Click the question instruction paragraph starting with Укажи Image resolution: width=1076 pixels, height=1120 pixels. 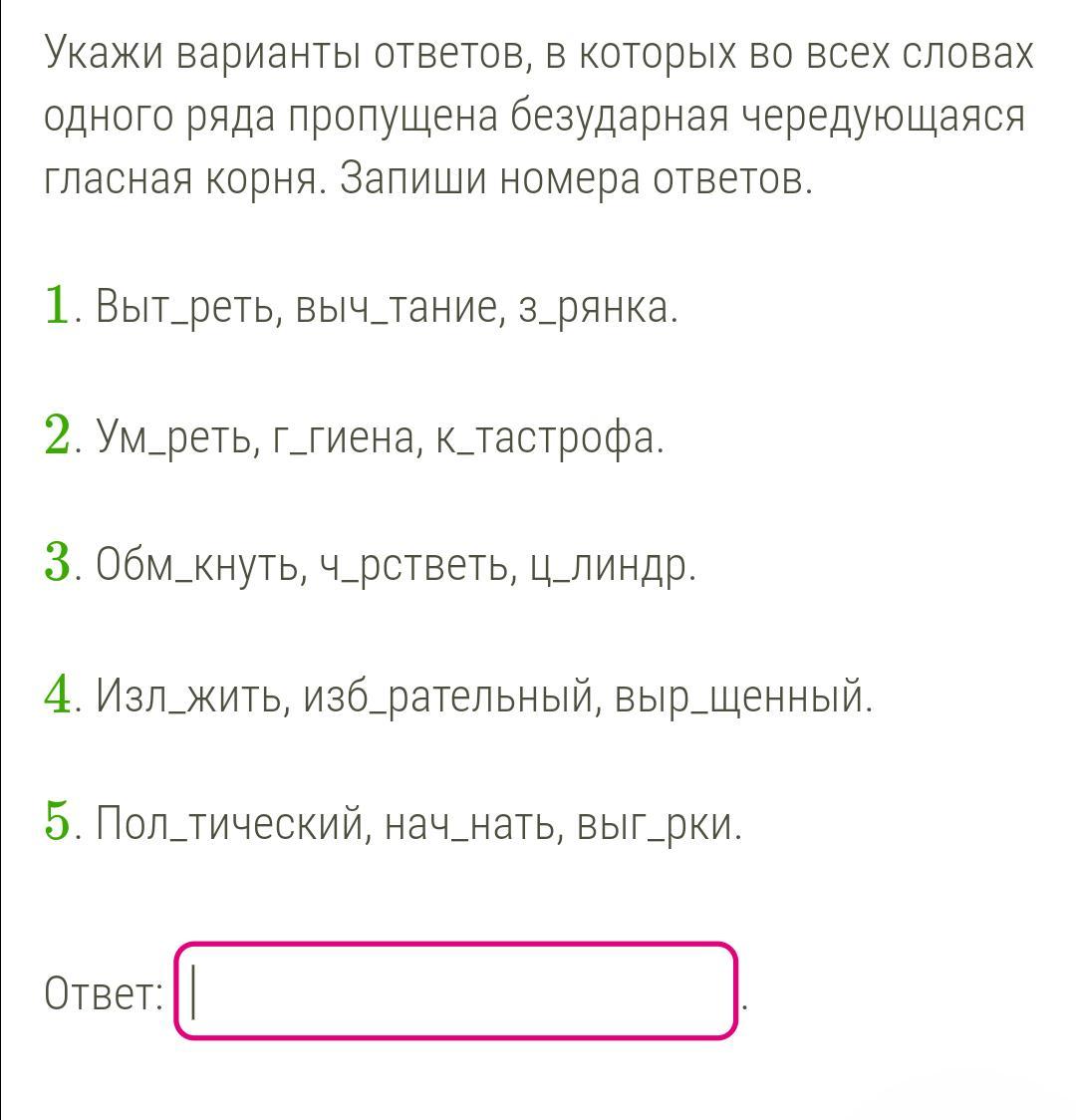[x=539, y=115]
